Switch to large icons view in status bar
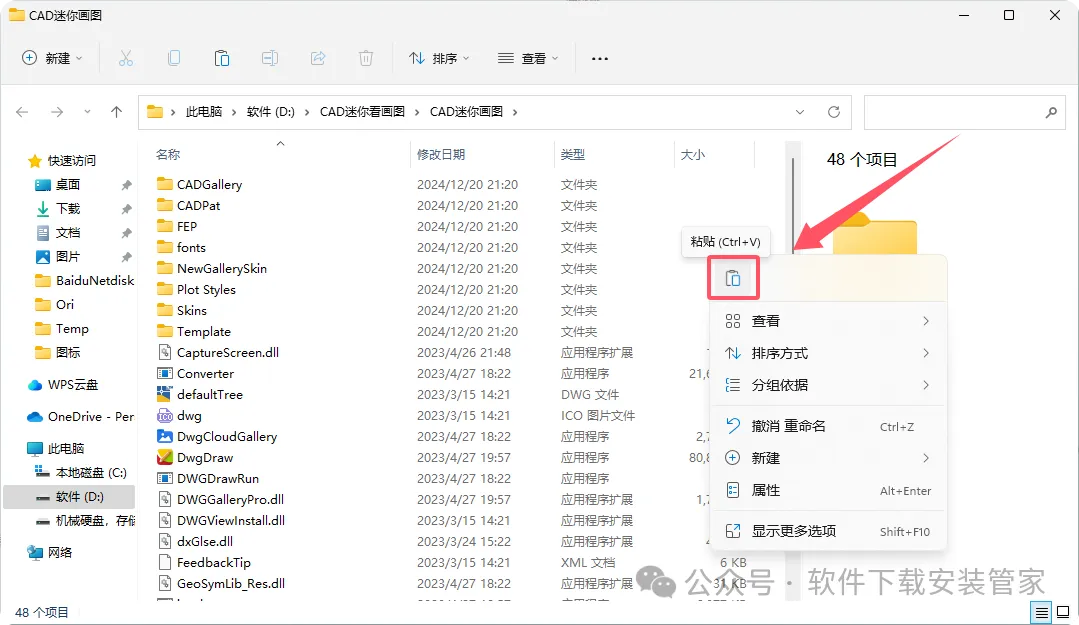The height and width of the screenshot is (625, 1079). click(1062, 612)
